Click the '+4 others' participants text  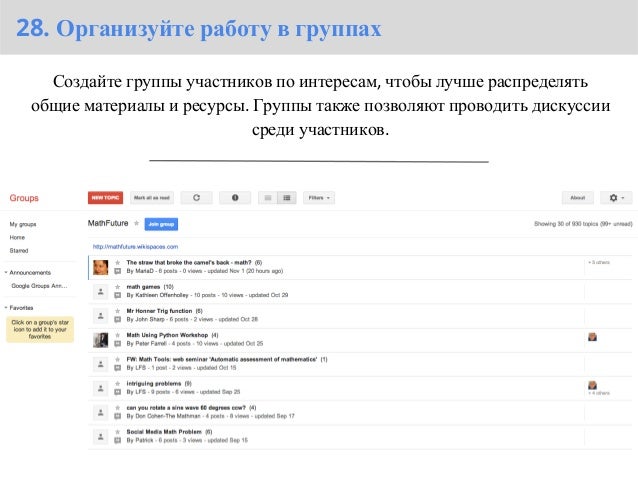tap(599, 393)
